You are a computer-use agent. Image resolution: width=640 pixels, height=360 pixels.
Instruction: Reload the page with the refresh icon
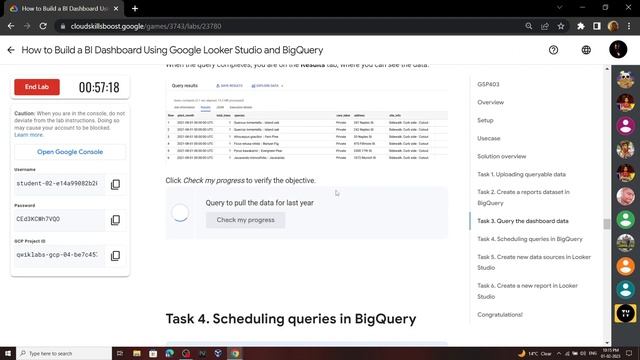pyautogui.click(x=43, y=26)
